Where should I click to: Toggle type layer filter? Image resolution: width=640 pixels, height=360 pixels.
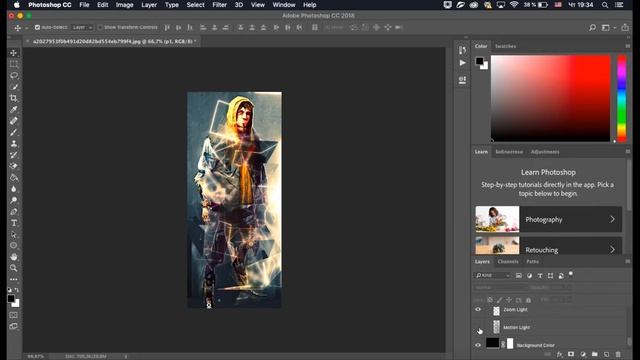540,276
